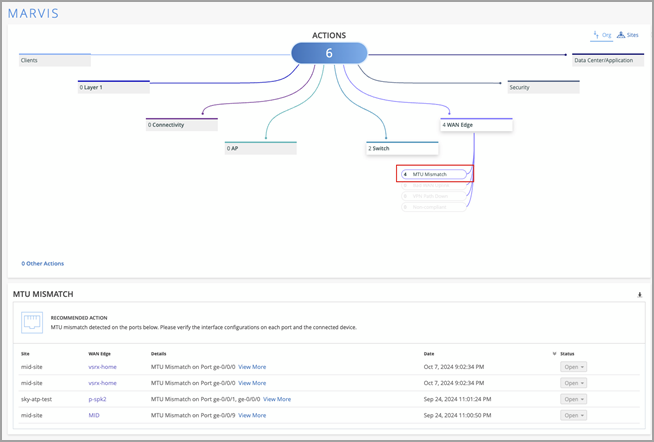This screenshot has width=654, height=442.
Task: Click the Recommended Action port icon
Action: coord(33,323)
